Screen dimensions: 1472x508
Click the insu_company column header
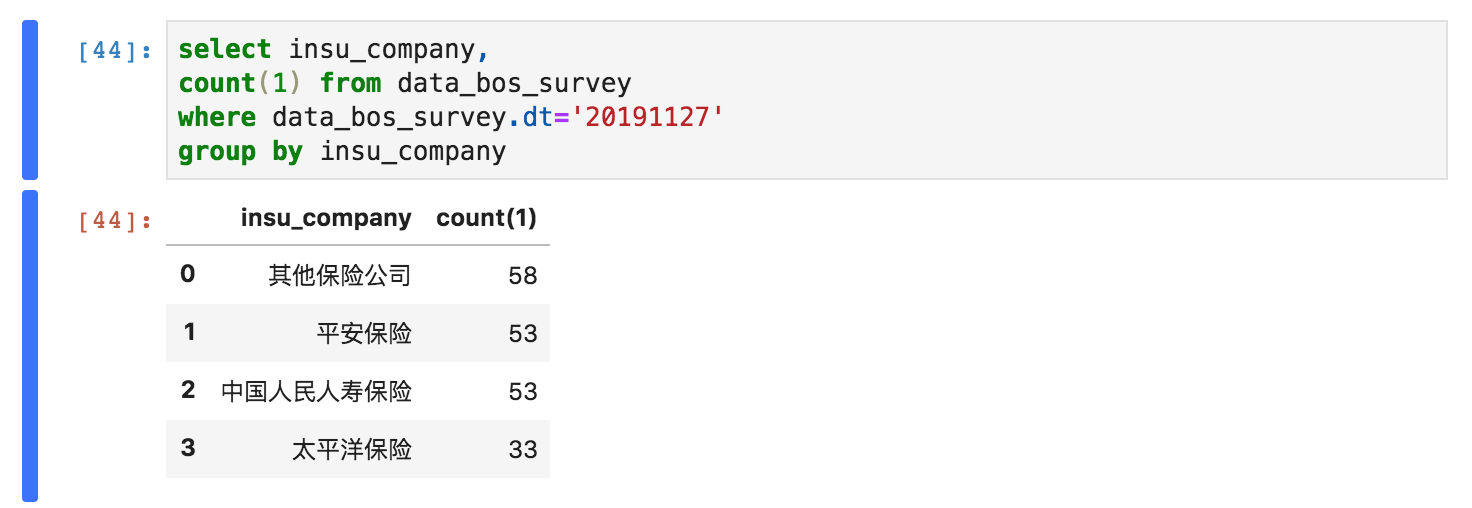326,218
